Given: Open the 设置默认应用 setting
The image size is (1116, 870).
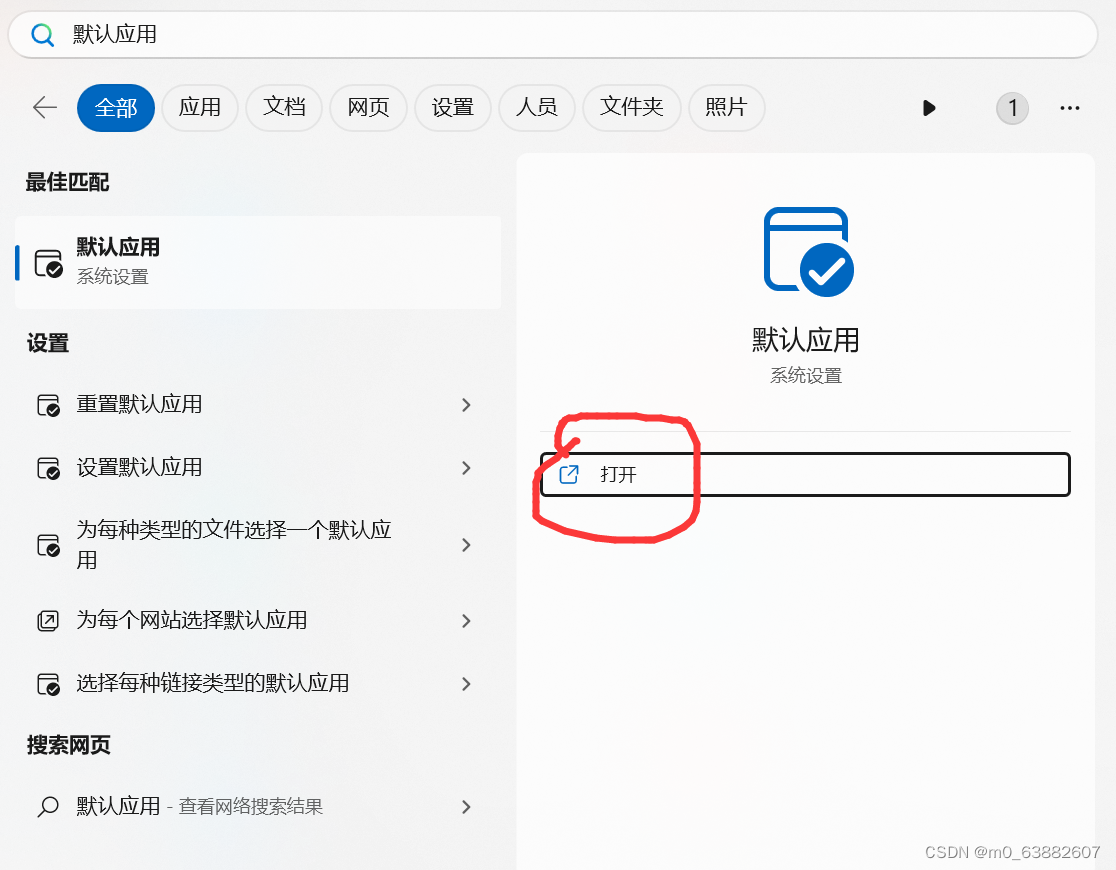Looking at the screenshot, I should click(258, 468).
